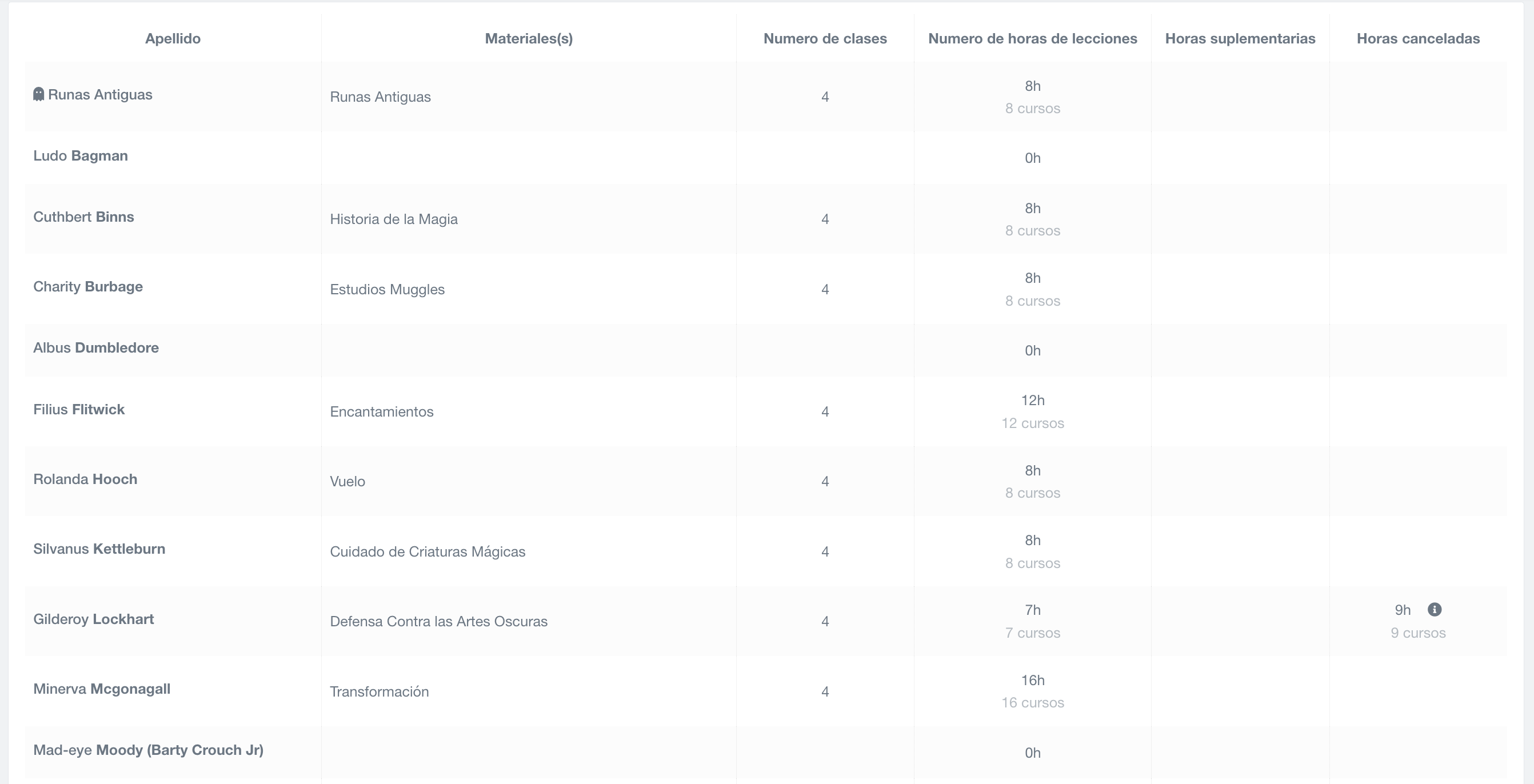Click the Numero de horas de lecciones header
1534x784 pixels.
point(1032,39)
